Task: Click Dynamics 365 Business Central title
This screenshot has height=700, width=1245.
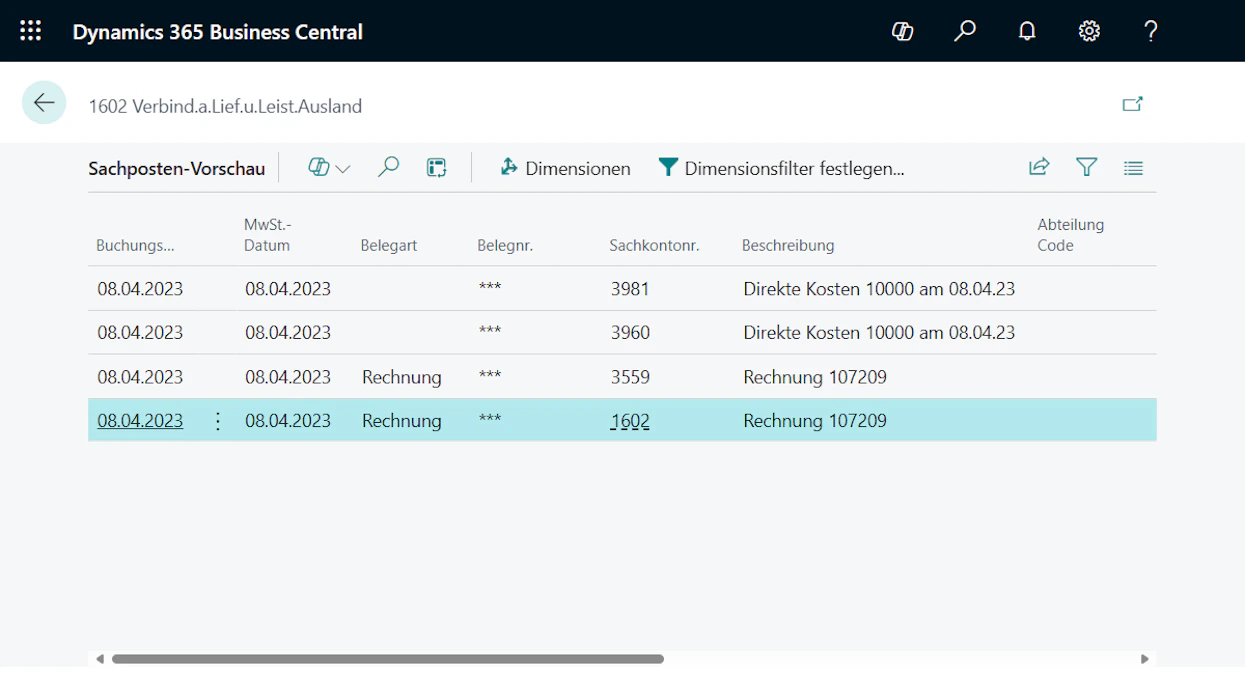Action: click(x=217, y=31)
